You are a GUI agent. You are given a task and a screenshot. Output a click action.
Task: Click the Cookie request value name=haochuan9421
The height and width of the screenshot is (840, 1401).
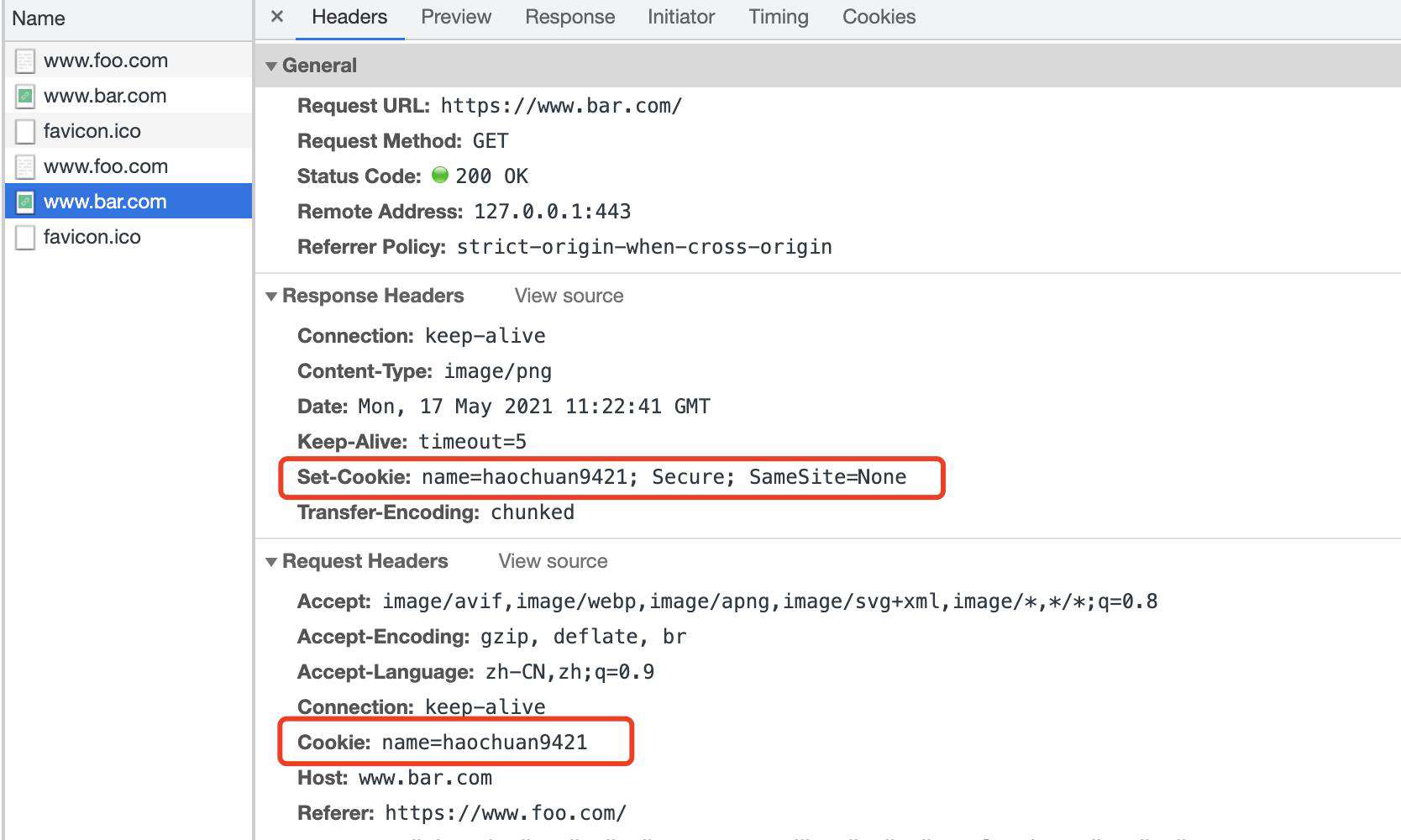485,743
